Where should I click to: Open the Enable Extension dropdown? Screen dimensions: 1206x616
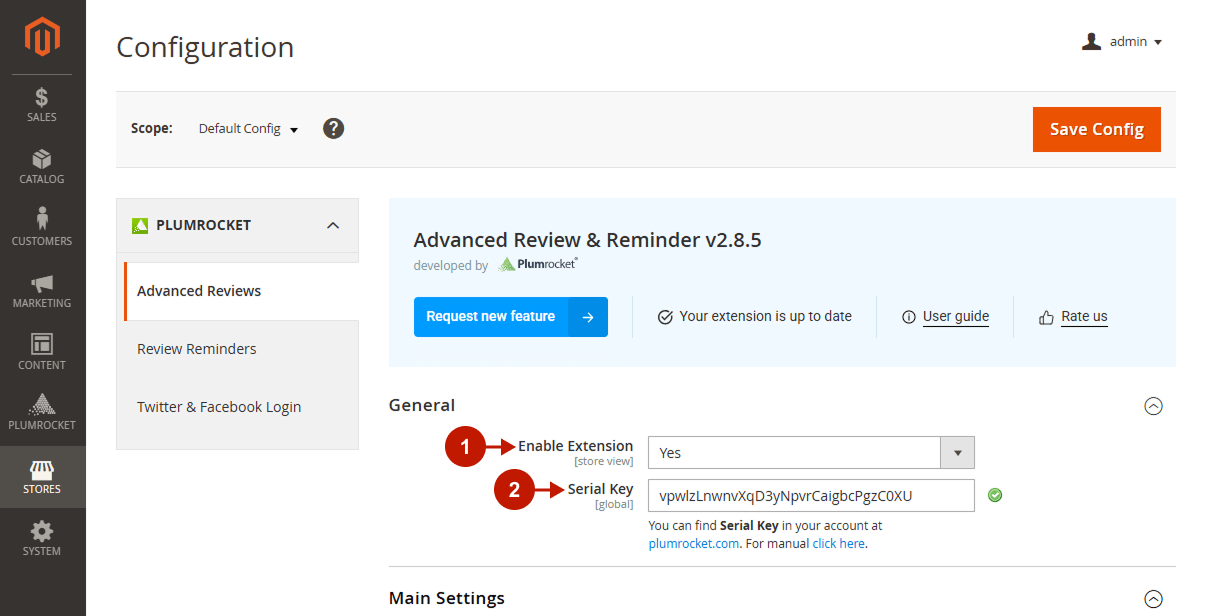811,453
